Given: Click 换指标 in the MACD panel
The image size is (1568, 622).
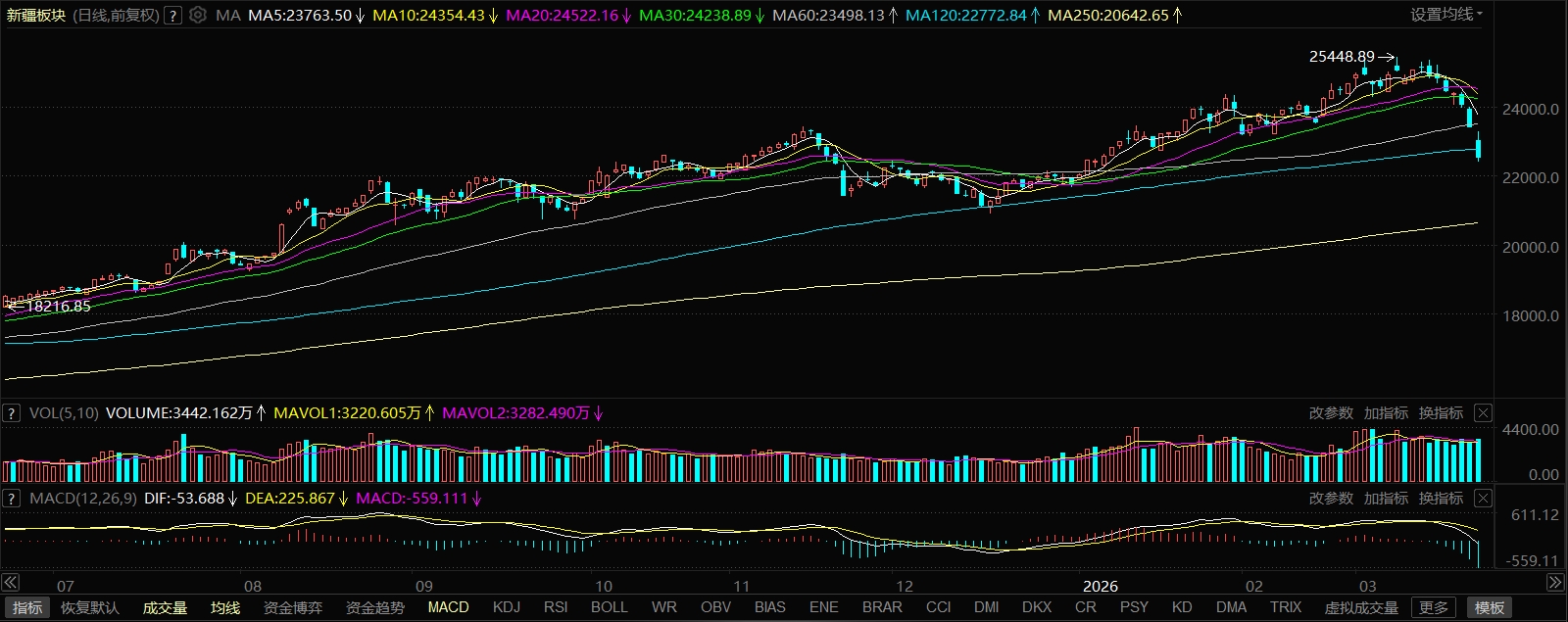Looking at the screenshot, I should (1441, 499).
